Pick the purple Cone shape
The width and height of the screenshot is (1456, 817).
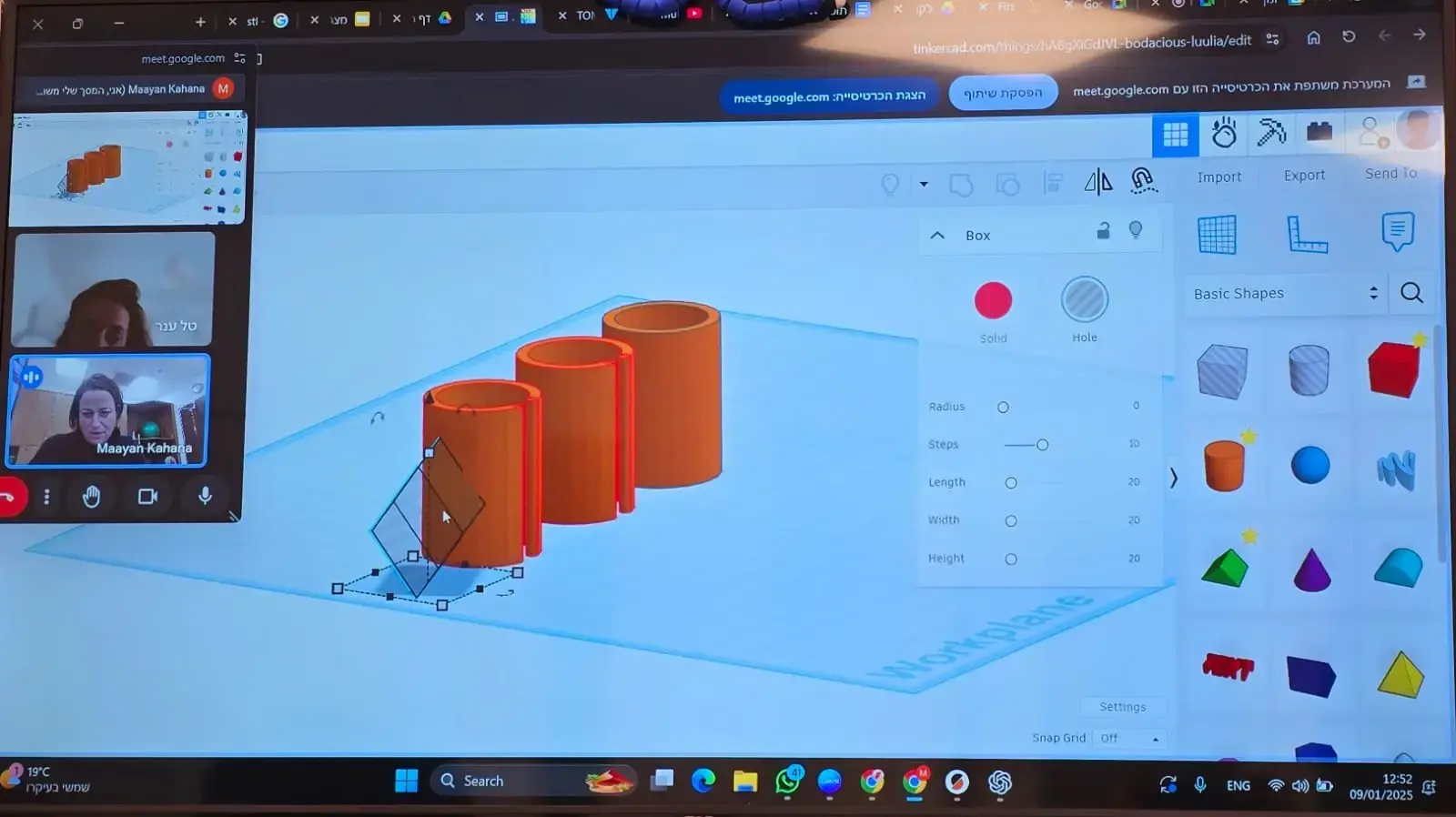pyautogui.click(x=1311, y=570)
